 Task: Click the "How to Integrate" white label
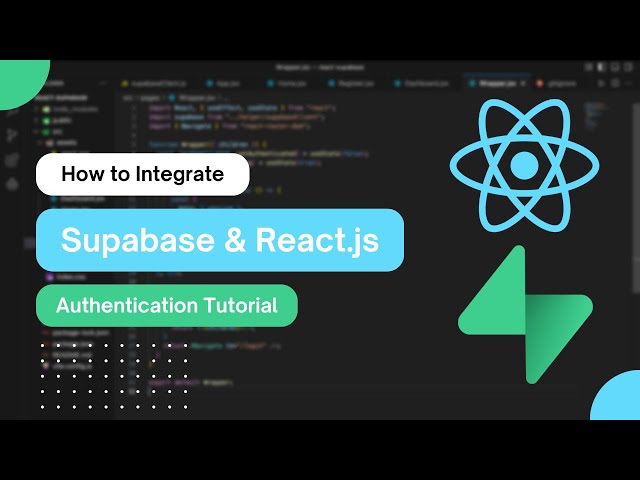pos(142,174)
